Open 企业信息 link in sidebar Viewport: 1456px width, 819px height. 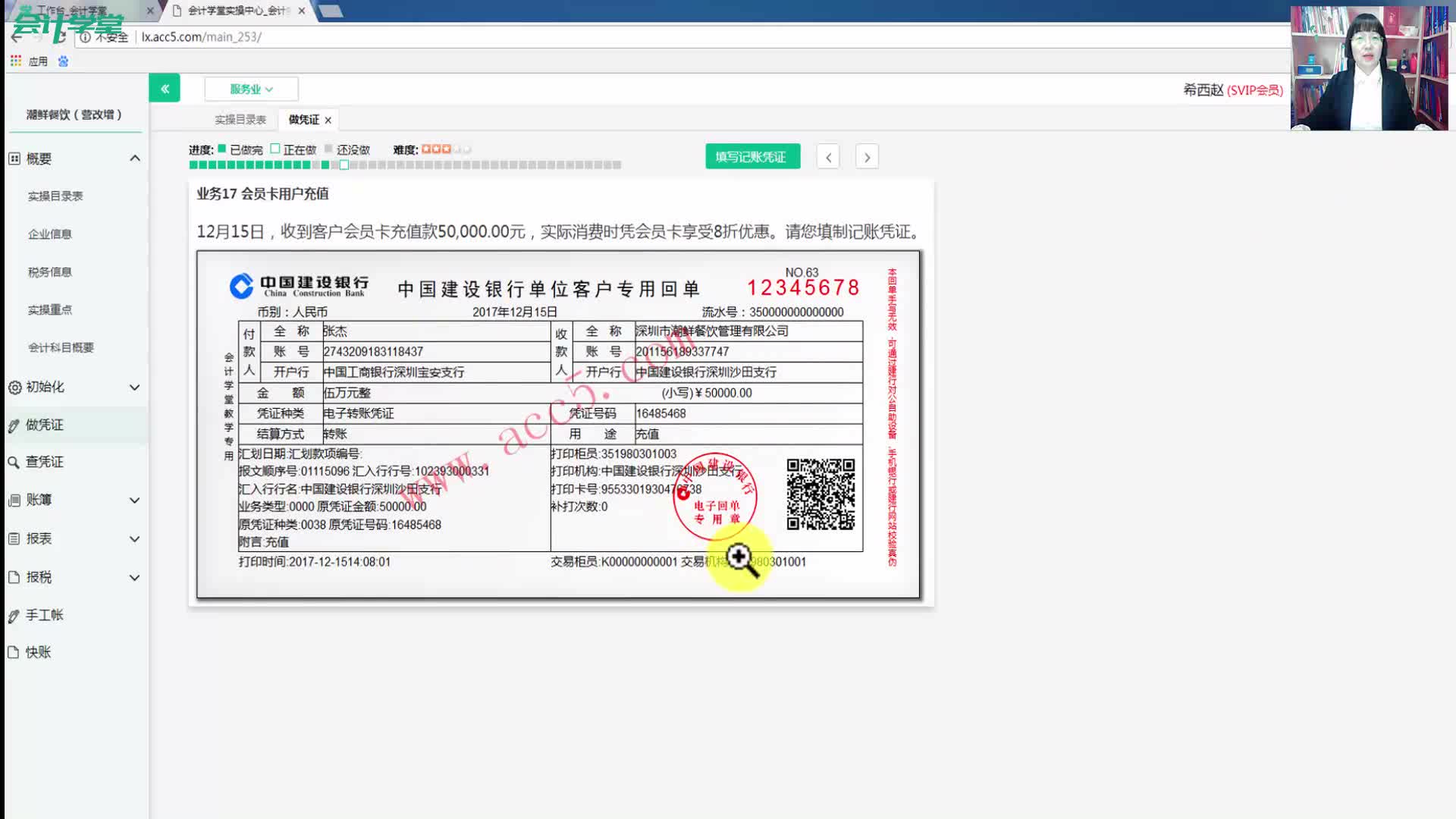point(49,234)
